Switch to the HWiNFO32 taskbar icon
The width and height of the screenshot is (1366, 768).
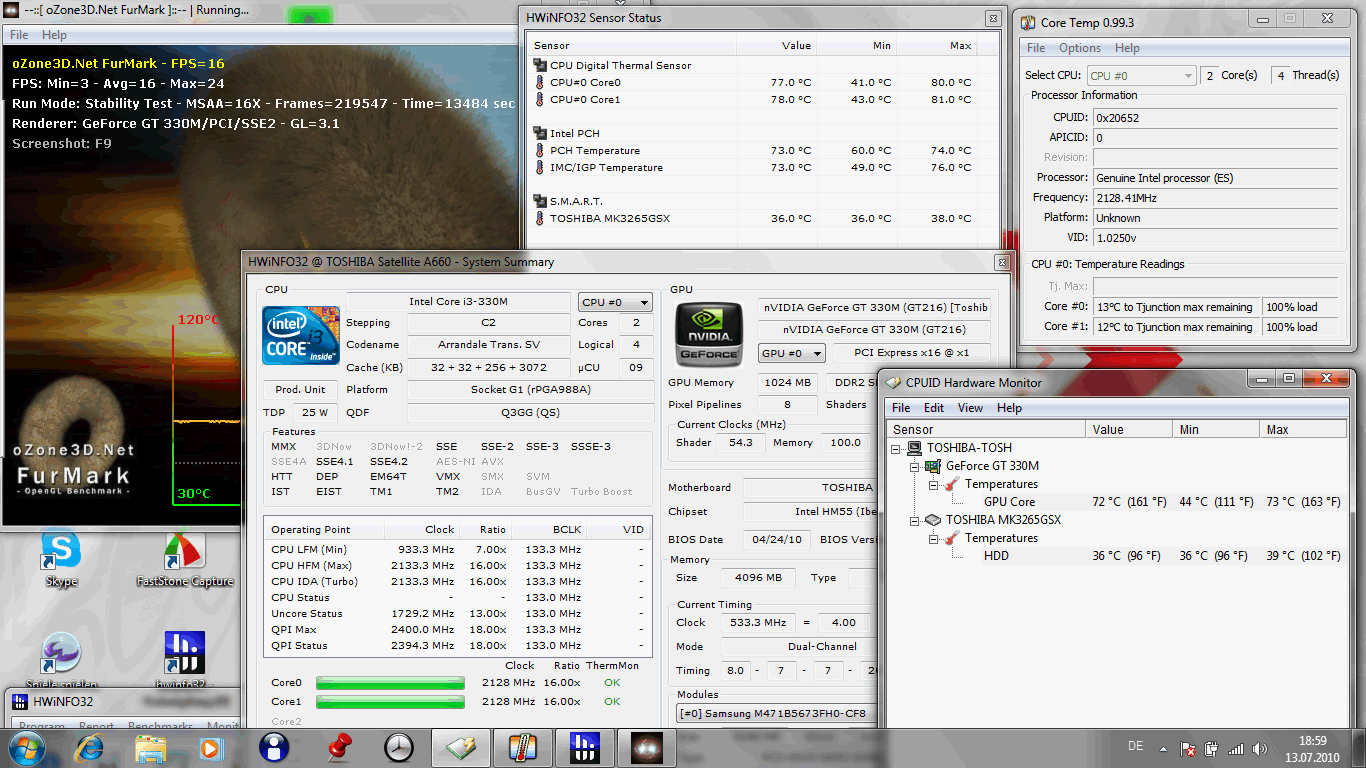click(583, 746)
